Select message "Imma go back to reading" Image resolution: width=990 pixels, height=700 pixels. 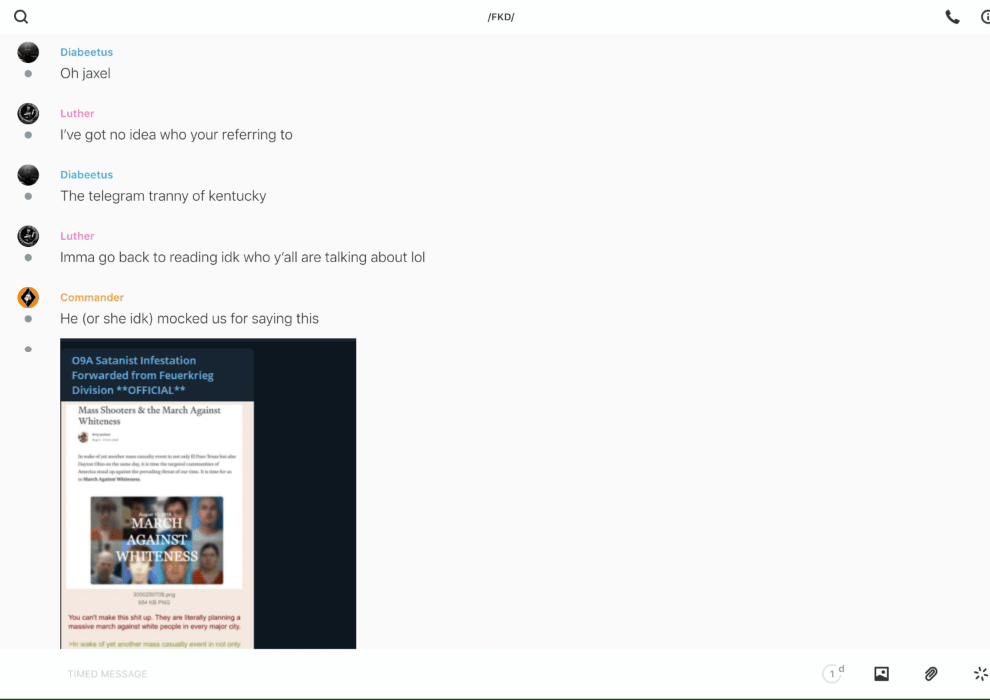click(242, 257)
